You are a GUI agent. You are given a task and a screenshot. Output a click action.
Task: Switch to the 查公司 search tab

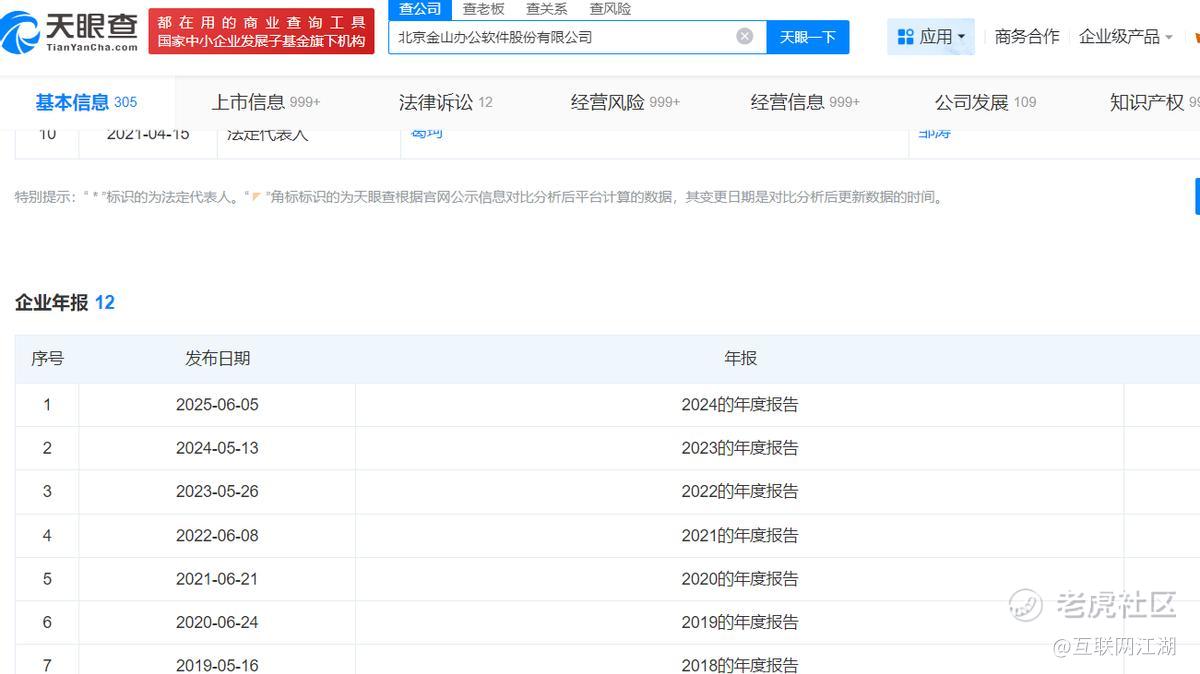420,9
